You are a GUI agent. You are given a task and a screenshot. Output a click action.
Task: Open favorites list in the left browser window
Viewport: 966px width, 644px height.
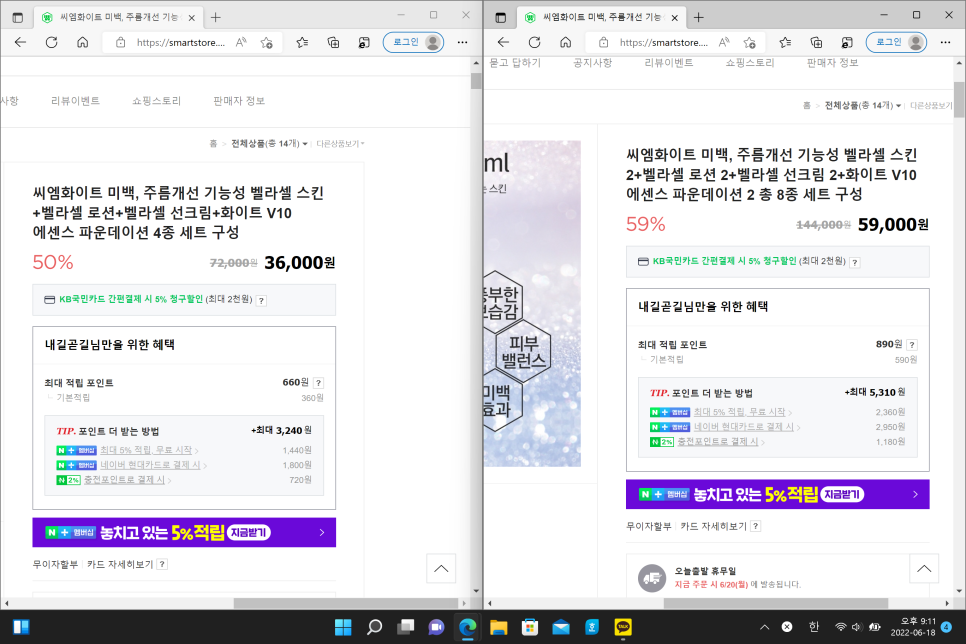tap(302, 43)
